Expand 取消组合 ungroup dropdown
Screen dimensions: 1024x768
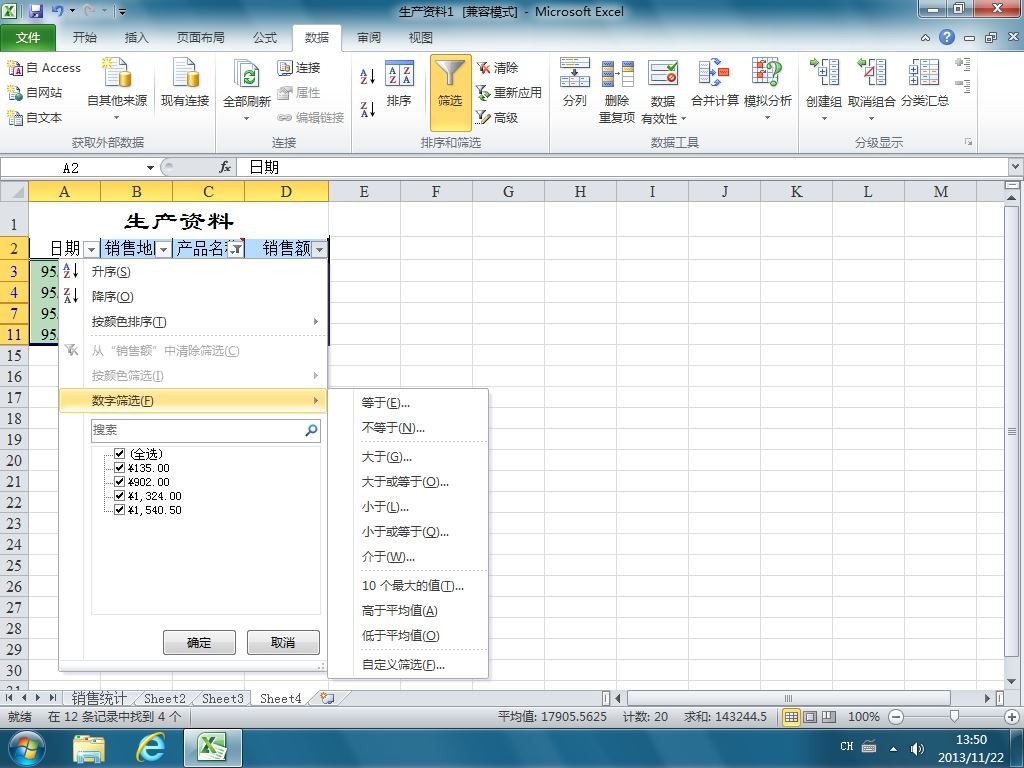871,119
